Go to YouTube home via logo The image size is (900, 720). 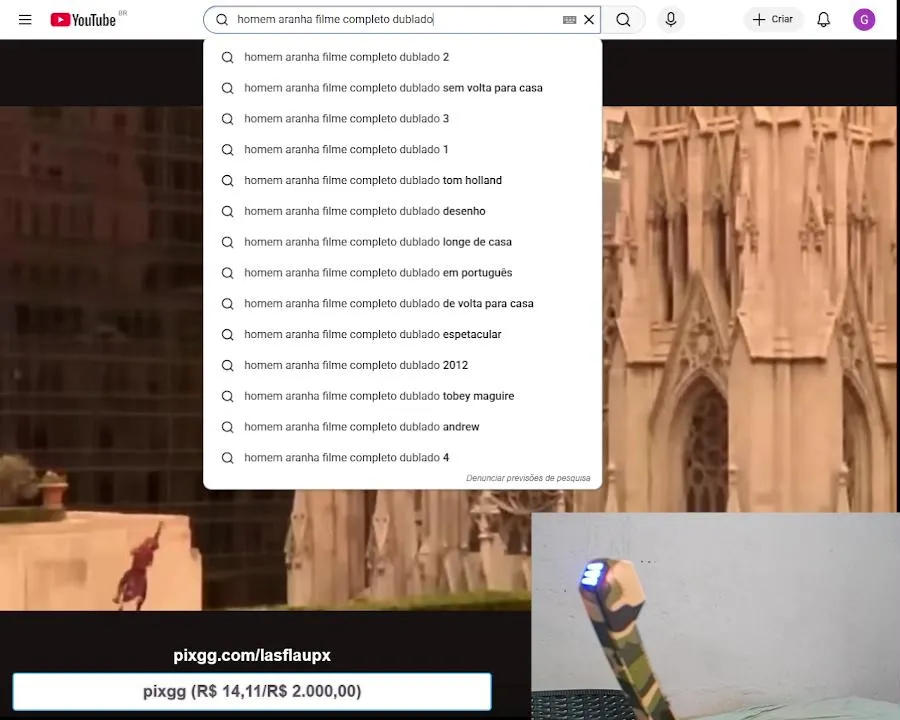click(x=83, y=20)
